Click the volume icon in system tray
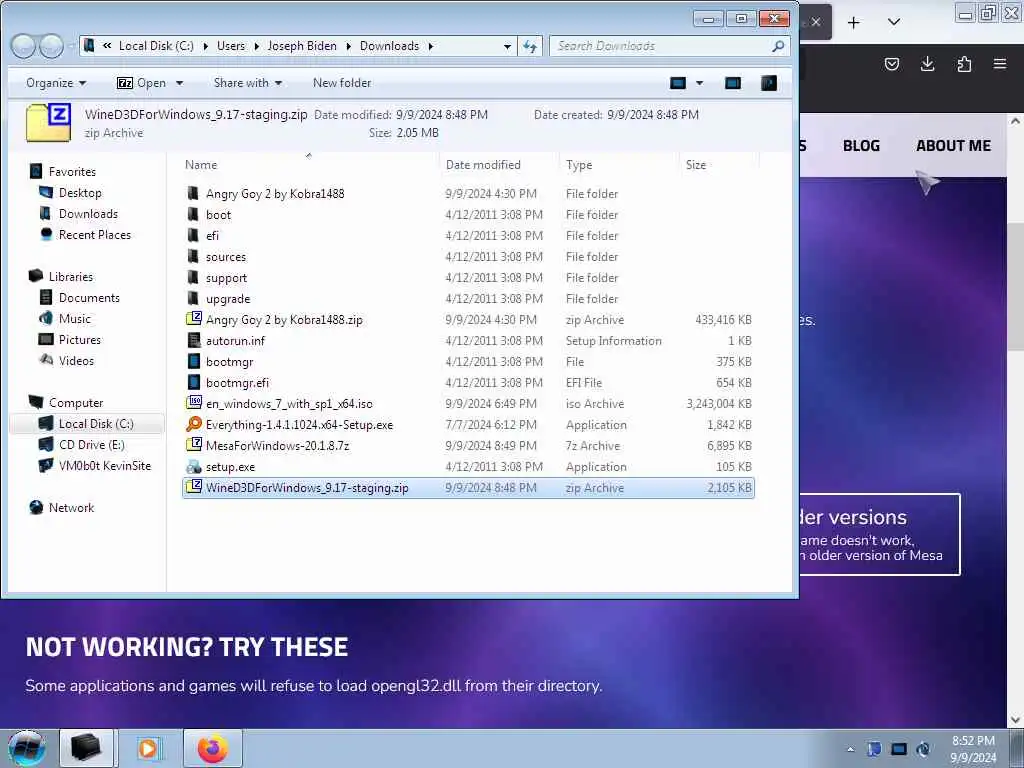Screen dimensions: 1024x768 (x=923, y=749)
